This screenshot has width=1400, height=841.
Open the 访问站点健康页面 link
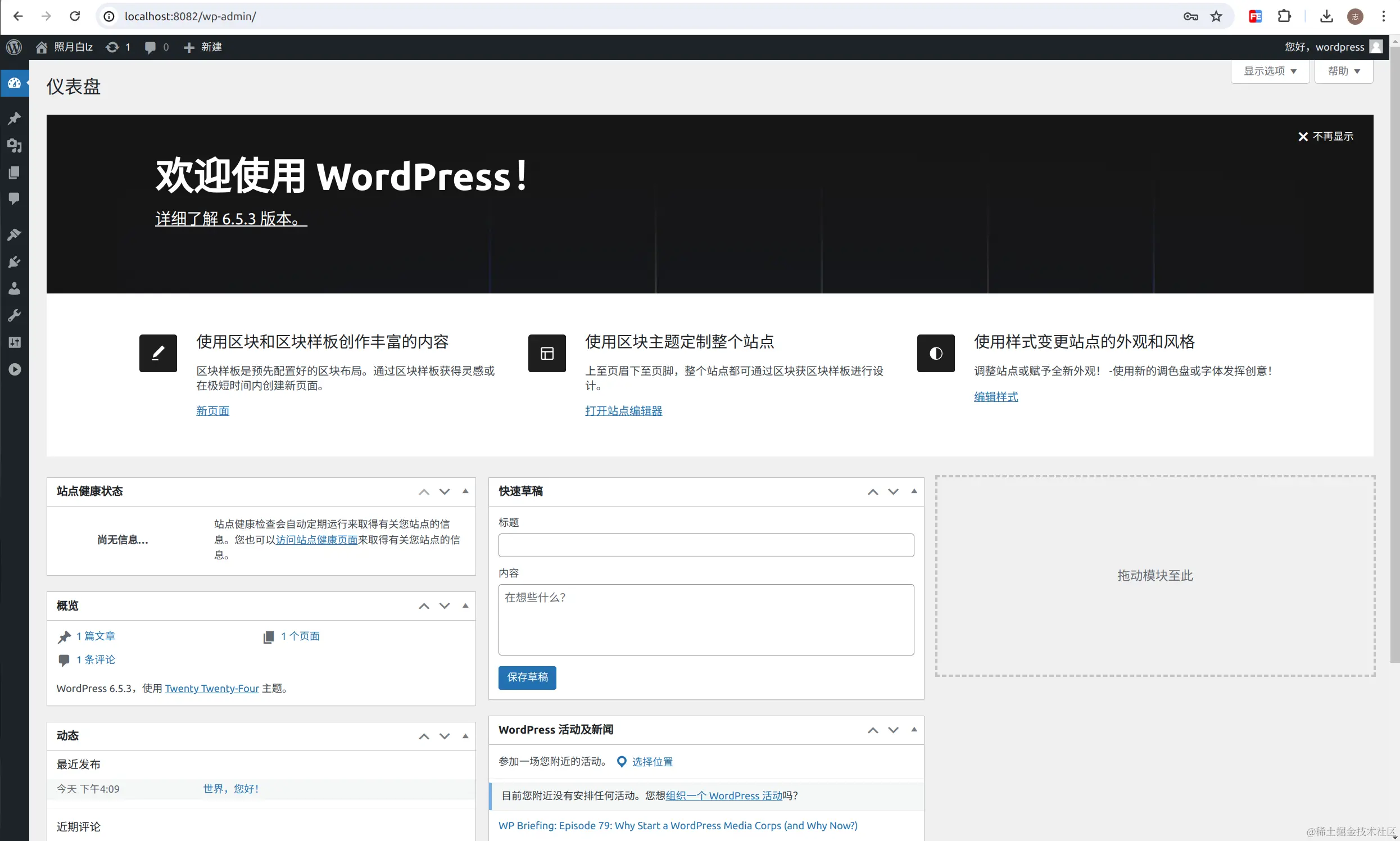pos(317,540)
